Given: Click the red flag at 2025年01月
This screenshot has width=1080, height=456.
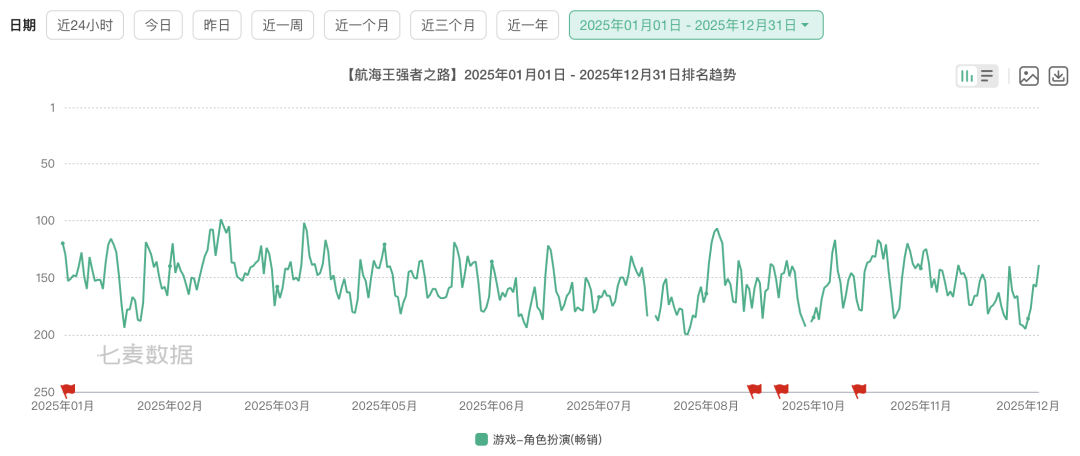Looking at the screenshot, I should pos(67,390).
